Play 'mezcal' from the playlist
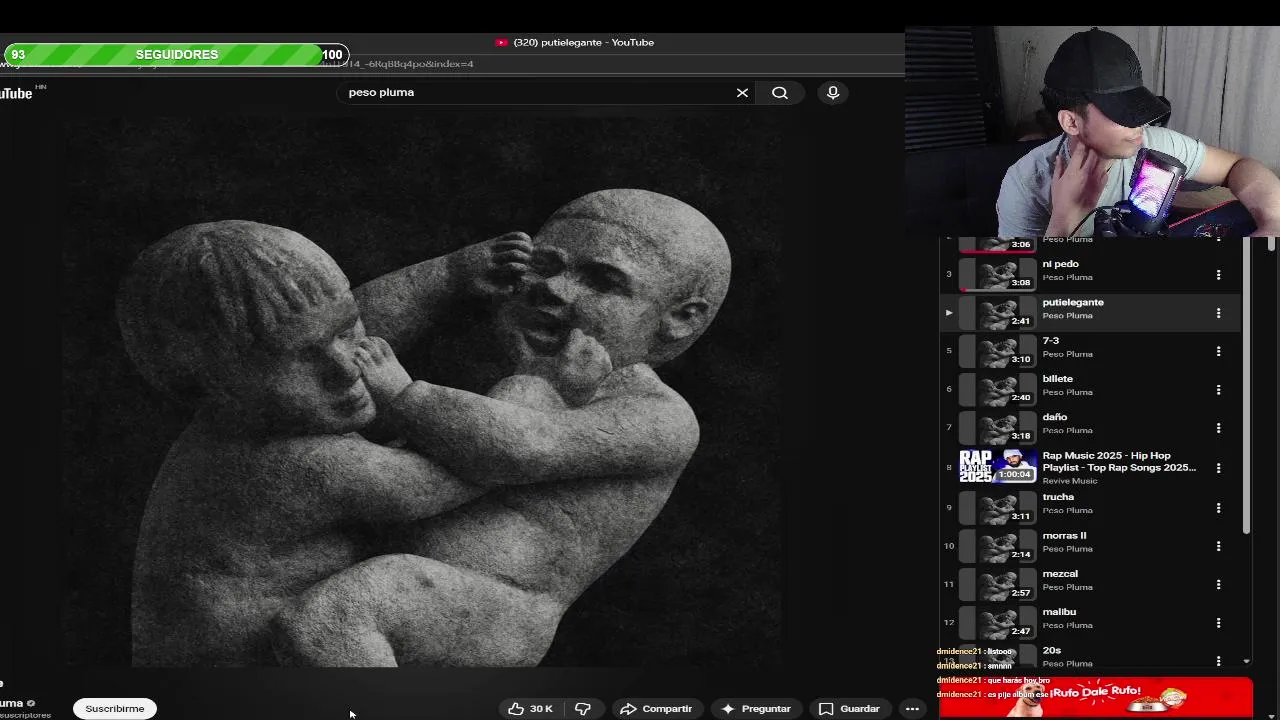Viewport: 1280px width, 720px height. tap(998, 583)
